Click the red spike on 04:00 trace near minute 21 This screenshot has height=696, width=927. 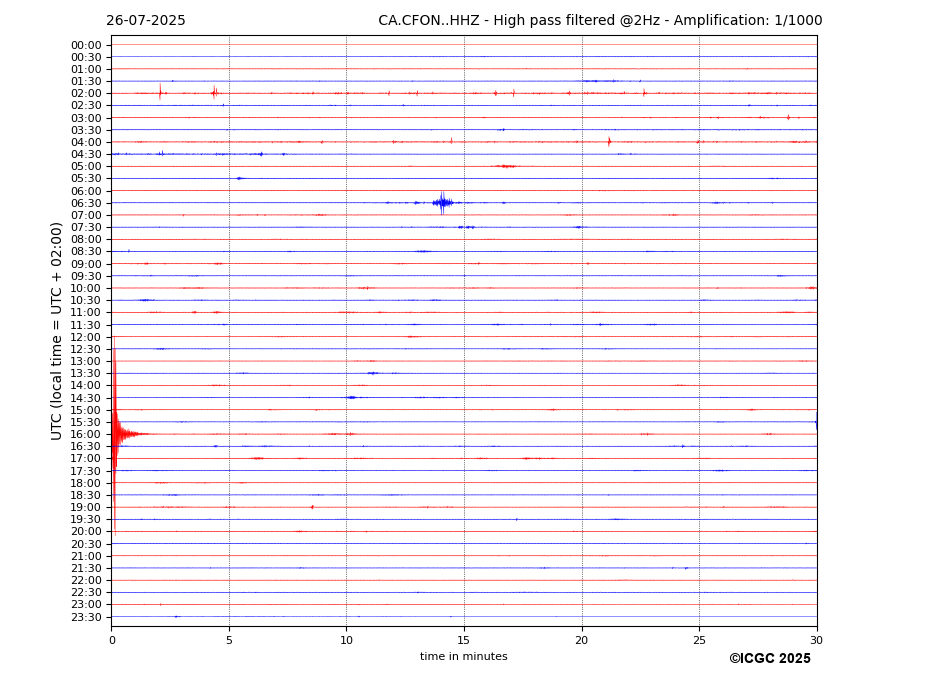click(x=609, y=141)
